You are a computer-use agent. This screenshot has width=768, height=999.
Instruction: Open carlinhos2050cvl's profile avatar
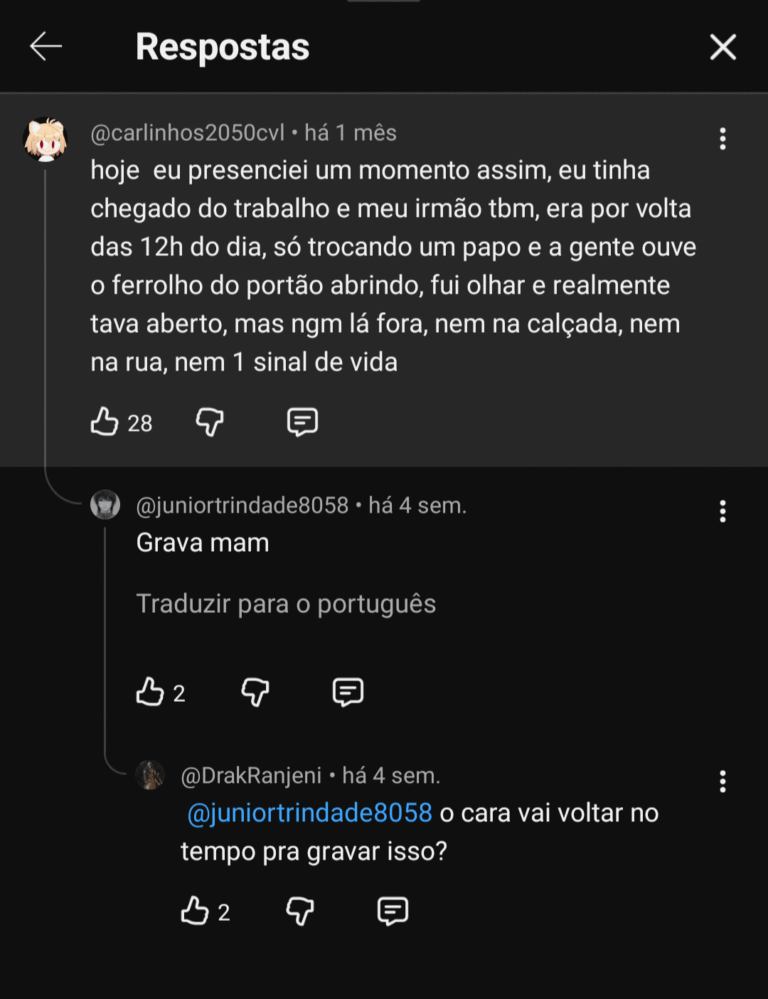tap(45, 139)
